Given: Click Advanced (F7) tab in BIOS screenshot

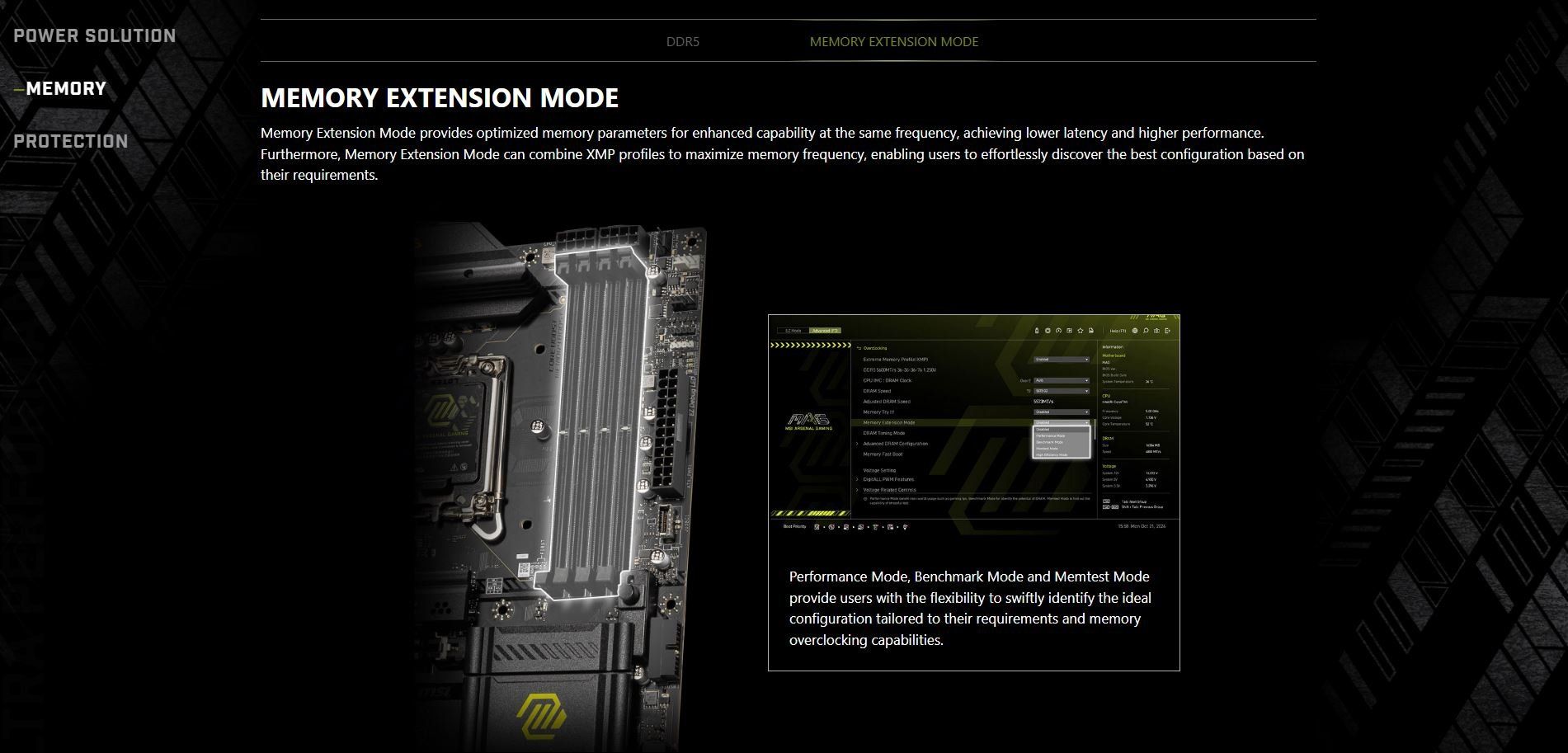Looking at the screenshot, I should click(825, 331).
